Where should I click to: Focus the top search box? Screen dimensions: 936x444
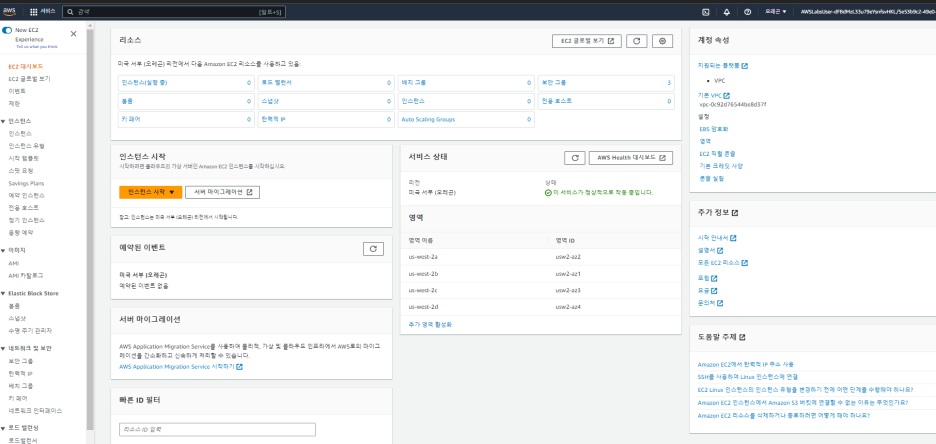coord(174,11)
